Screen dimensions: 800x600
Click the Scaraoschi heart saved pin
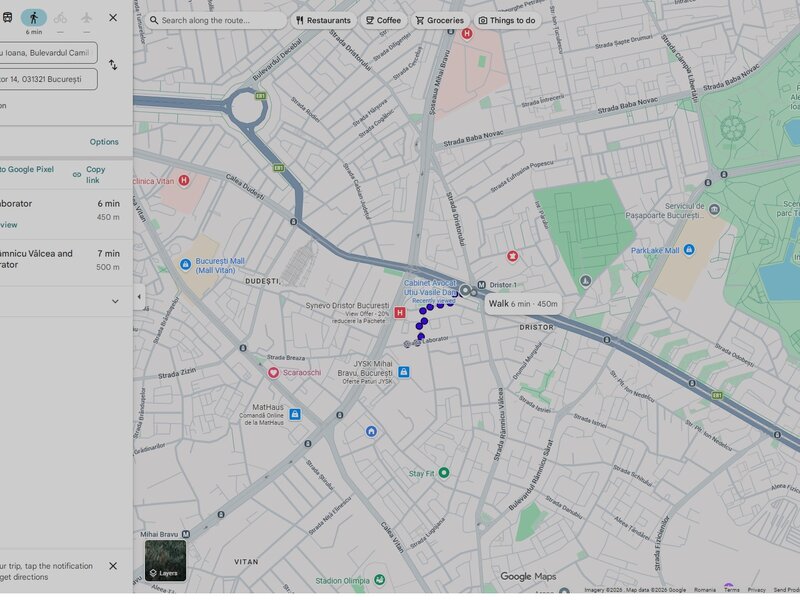273,373
